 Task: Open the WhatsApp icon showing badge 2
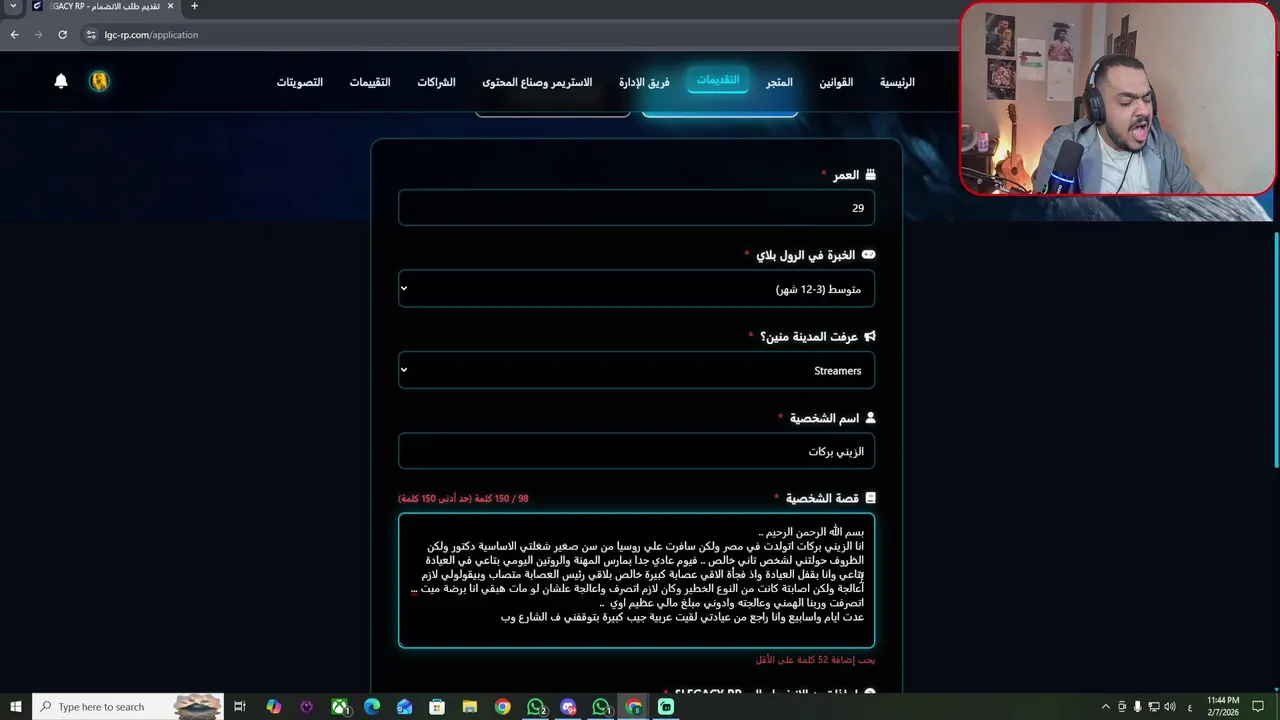(537, 707)
